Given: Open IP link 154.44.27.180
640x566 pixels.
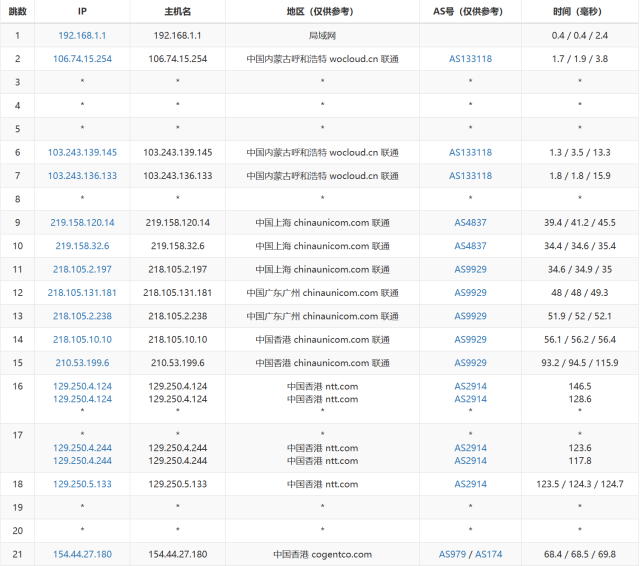Looking at the screenshot, I should [82, 554].
